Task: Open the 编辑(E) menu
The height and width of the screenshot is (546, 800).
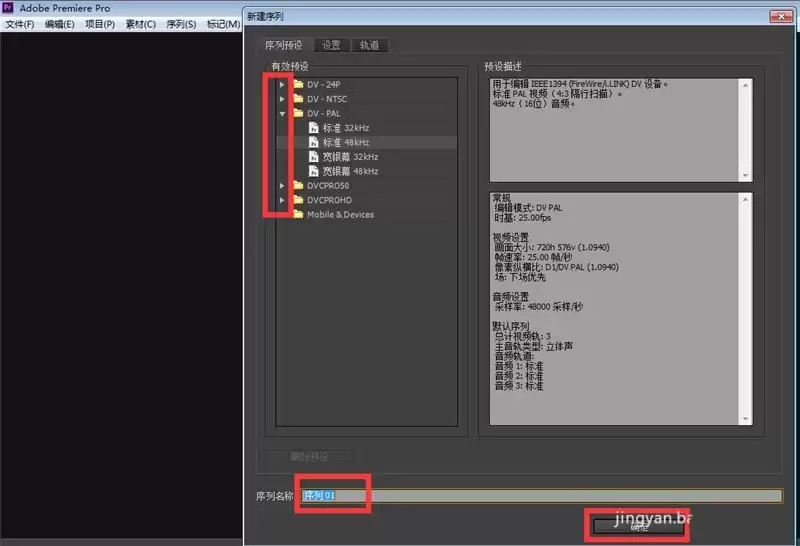Action: [x=60, y=24]
